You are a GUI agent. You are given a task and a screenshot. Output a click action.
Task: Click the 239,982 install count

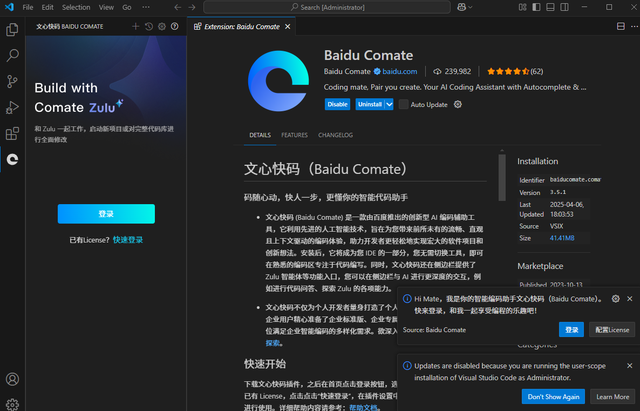(452, 71)
